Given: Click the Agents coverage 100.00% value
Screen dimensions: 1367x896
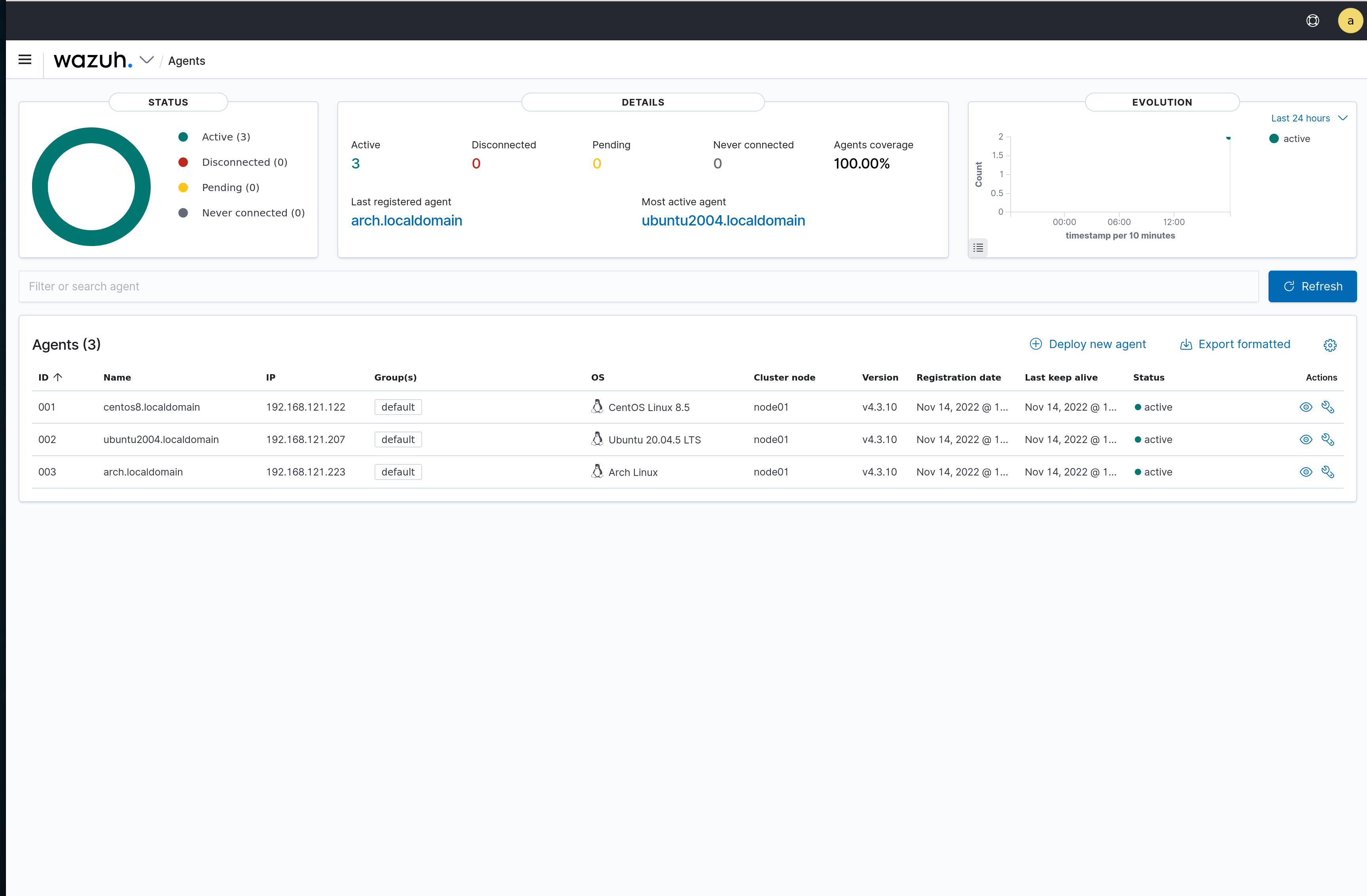Looking at the screenshot, I should [861, 164].
